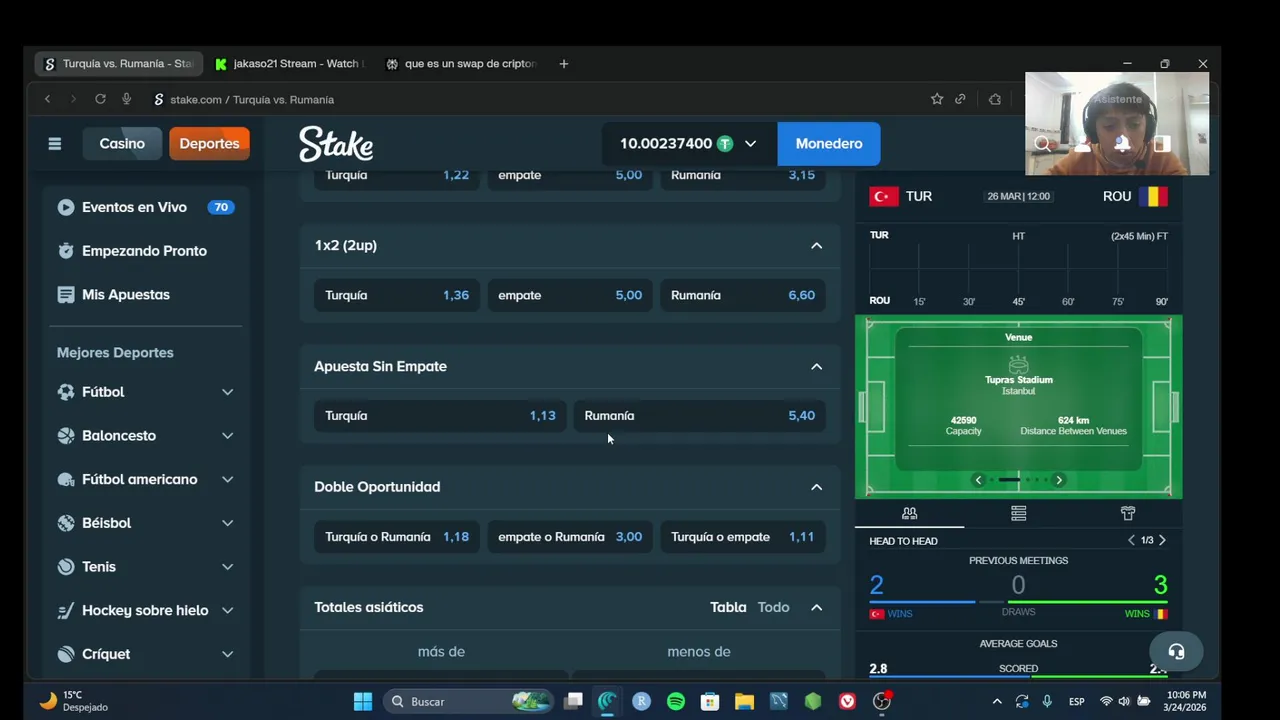The width and height of the screenshot is (1280, 720).
Task: Open the hamburger sidebar menu
Action: (55, 144)
